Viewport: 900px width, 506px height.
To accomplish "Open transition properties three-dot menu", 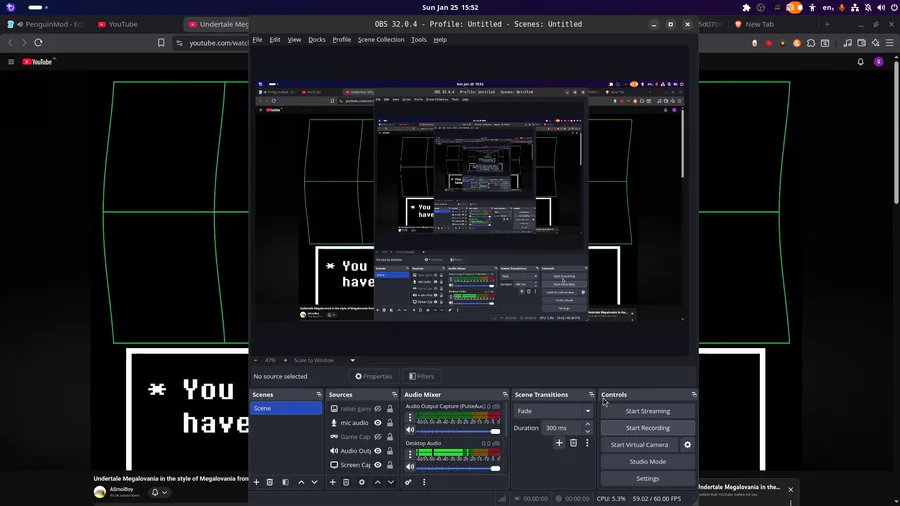I will coord(587,443).
